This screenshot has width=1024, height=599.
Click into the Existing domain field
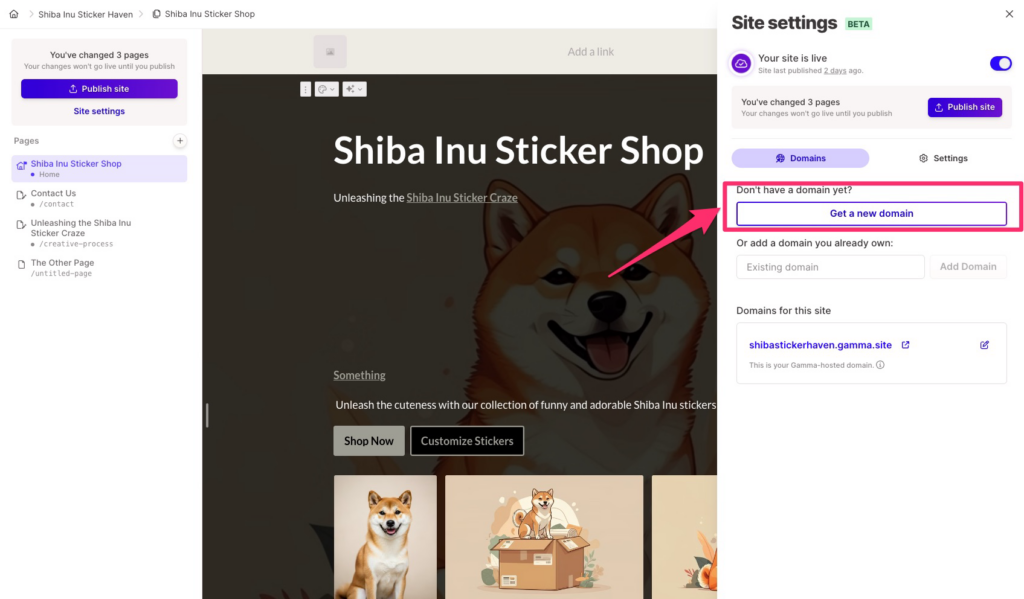pos(830,267)
